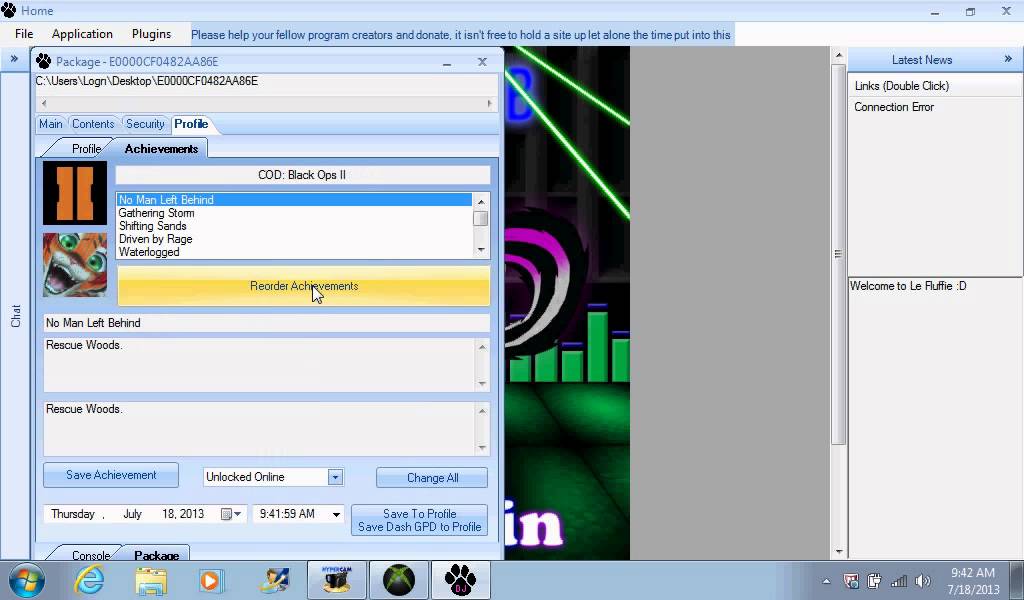1024x600 pixels.
Task: Click the Action Center flag tray icon
Action: click(850, 580)
